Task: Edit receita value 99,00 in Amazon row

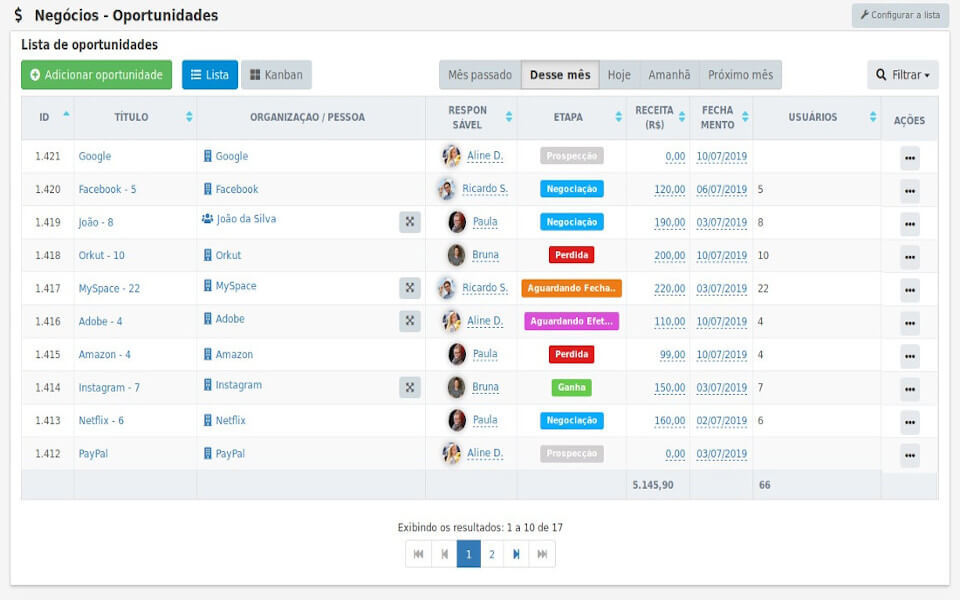Action: pos(672,354)
